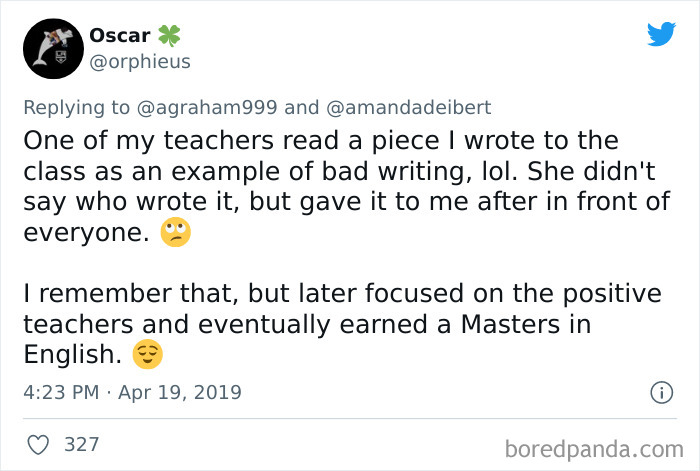Image resolution: width=700 pixels, height=471 pixels.
Task: Open the @orphieus handle
Action: 140,62
